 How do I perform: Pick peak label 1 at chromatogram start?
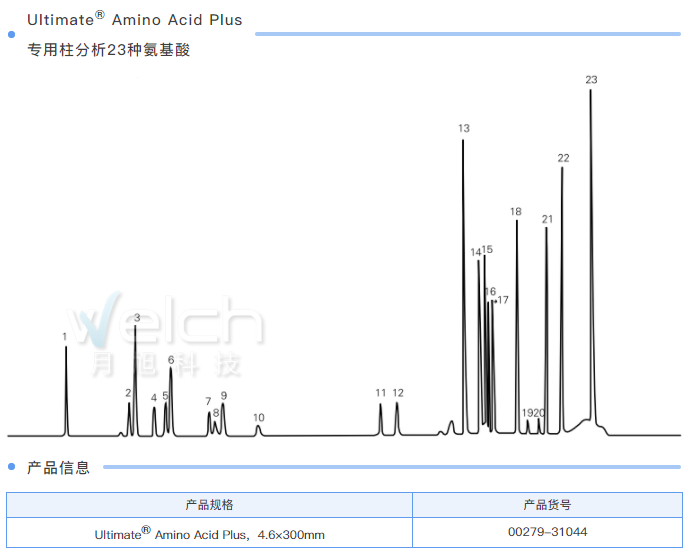pyautogui.click(x=65, y=337)
